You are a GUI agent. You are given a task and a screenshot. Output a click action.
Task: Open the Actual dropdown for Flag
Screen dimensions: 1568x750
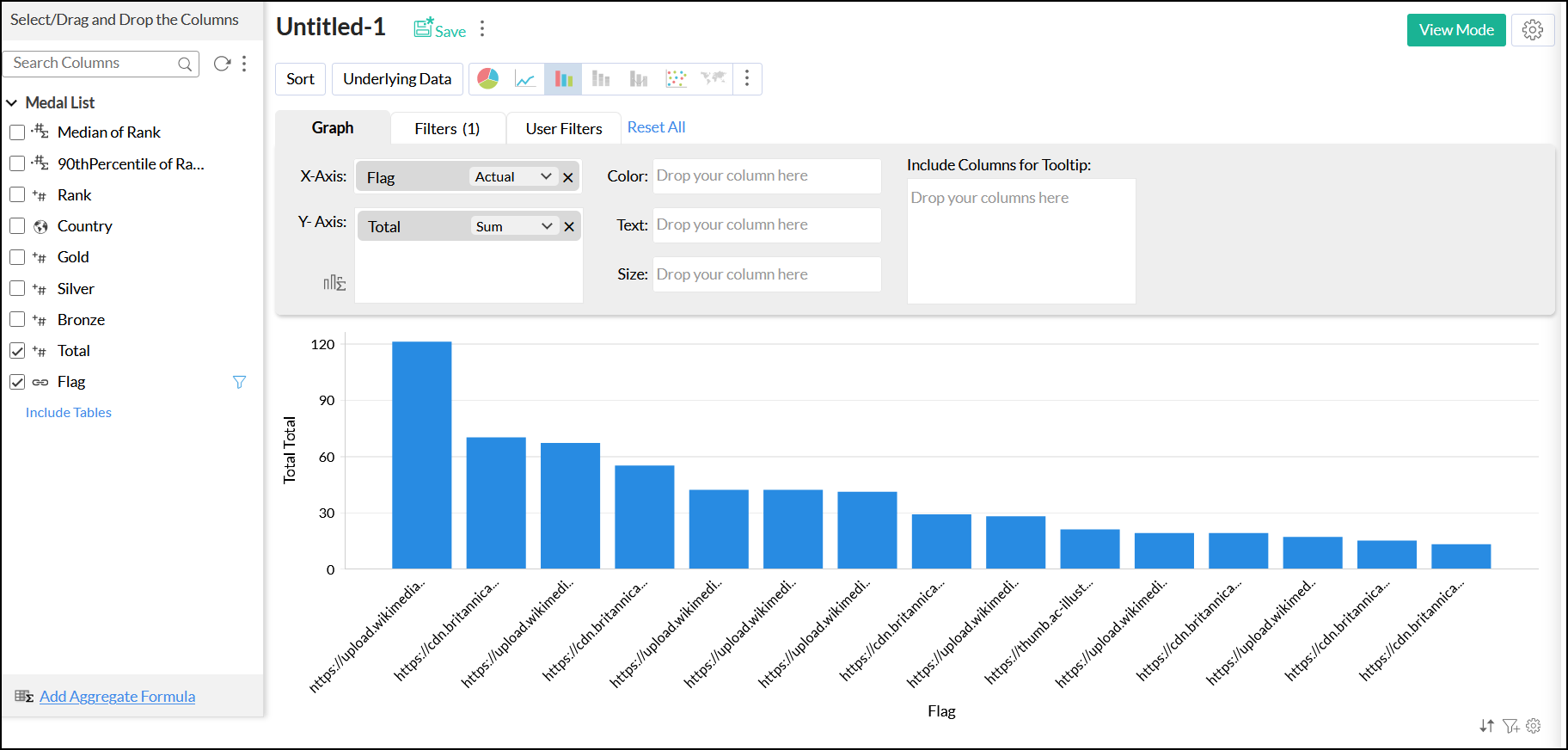(x=513, y=177)
